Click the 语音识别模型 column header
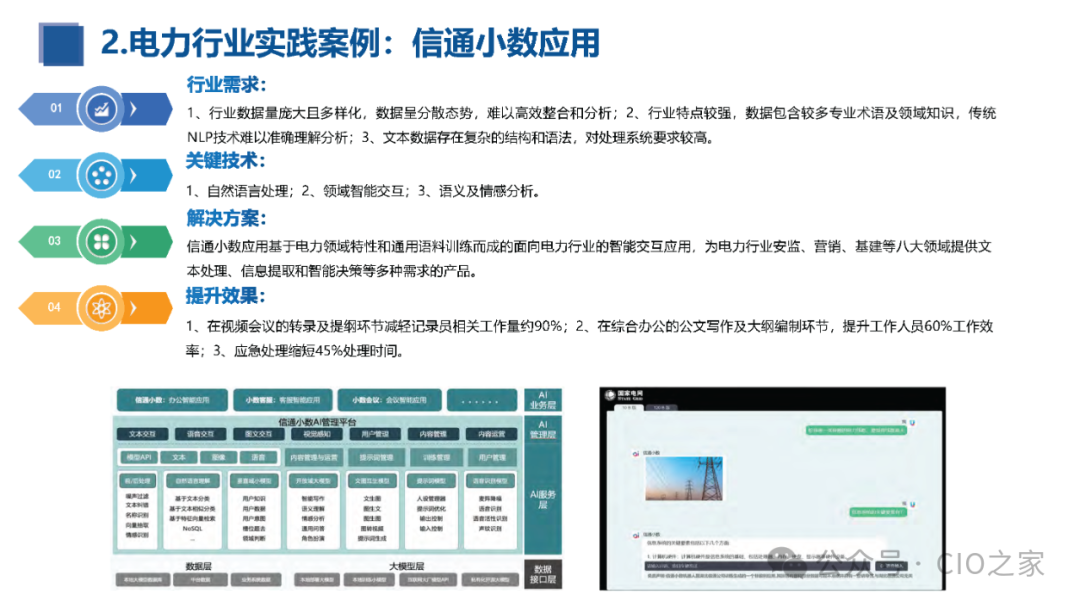 490,481
